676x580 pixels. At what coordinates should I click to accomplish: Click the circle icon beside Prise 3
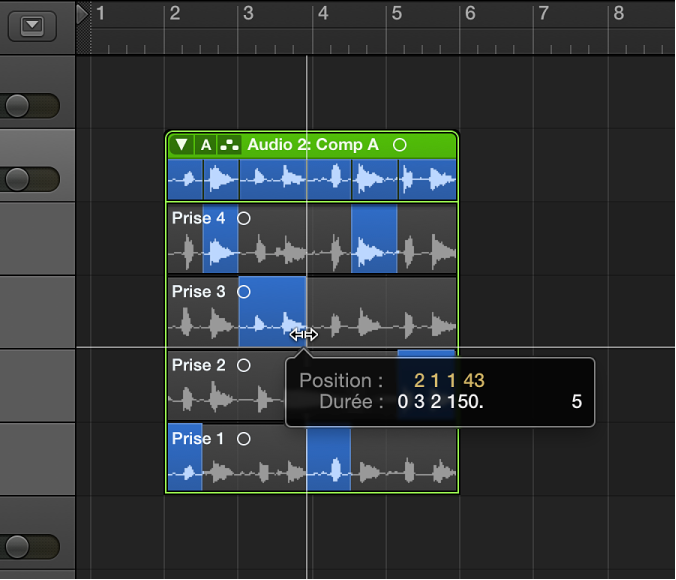click(x=244, y=292)
